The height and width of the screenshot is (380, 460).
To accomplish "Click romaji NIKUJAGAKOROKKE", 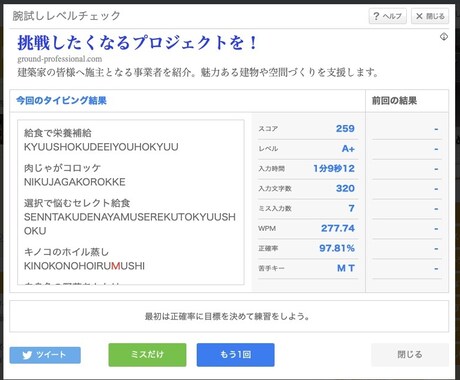I will coord(75,182).
